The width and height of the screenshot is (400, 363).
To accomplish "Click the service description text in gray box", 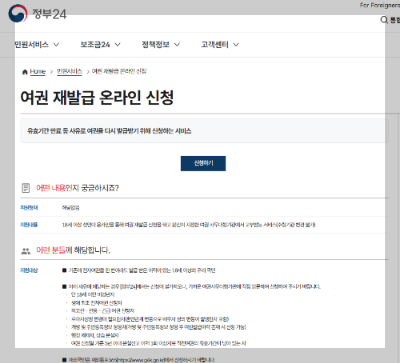I will coord(109,131).
